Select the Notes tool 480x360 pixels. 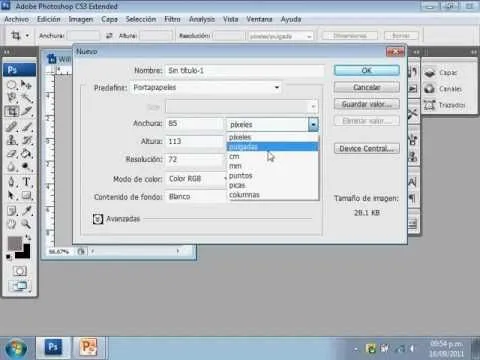(x=12, y=211)
